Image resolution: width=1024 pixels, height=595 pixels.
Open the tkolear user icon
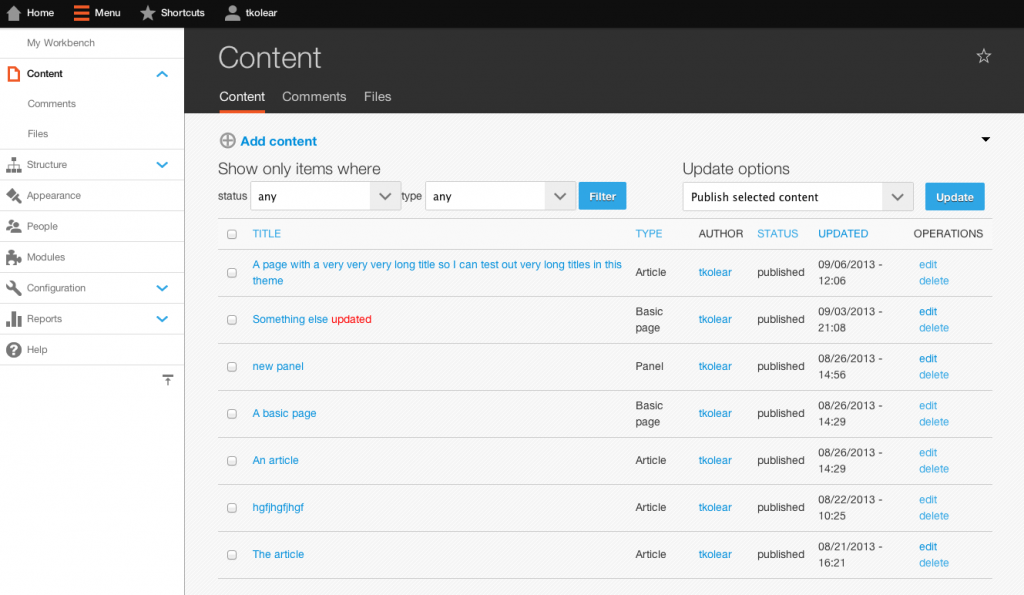(232, 12)
